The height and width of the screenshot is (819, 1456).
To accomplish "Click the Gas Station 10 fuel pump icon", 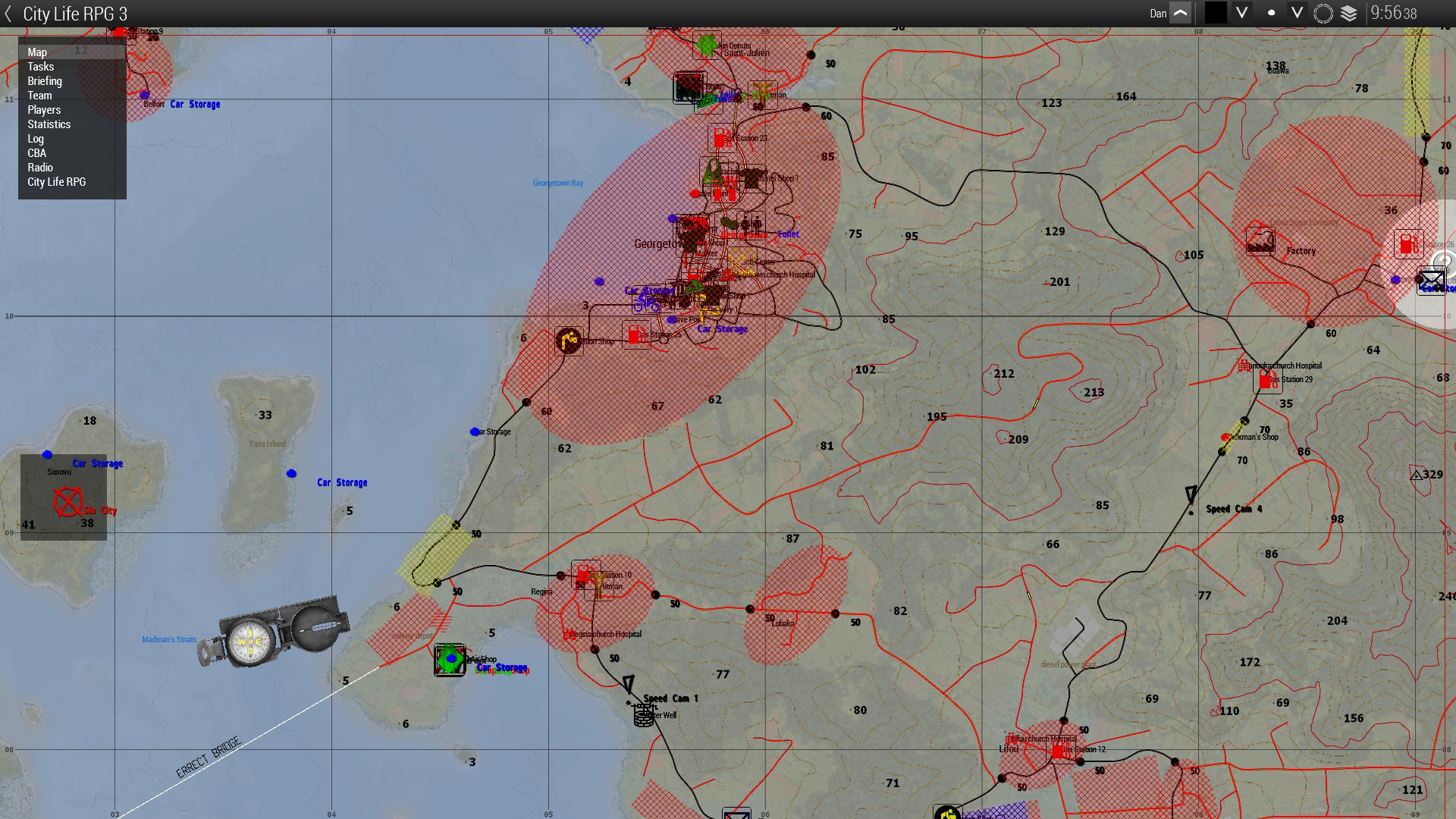I will 585,574.
